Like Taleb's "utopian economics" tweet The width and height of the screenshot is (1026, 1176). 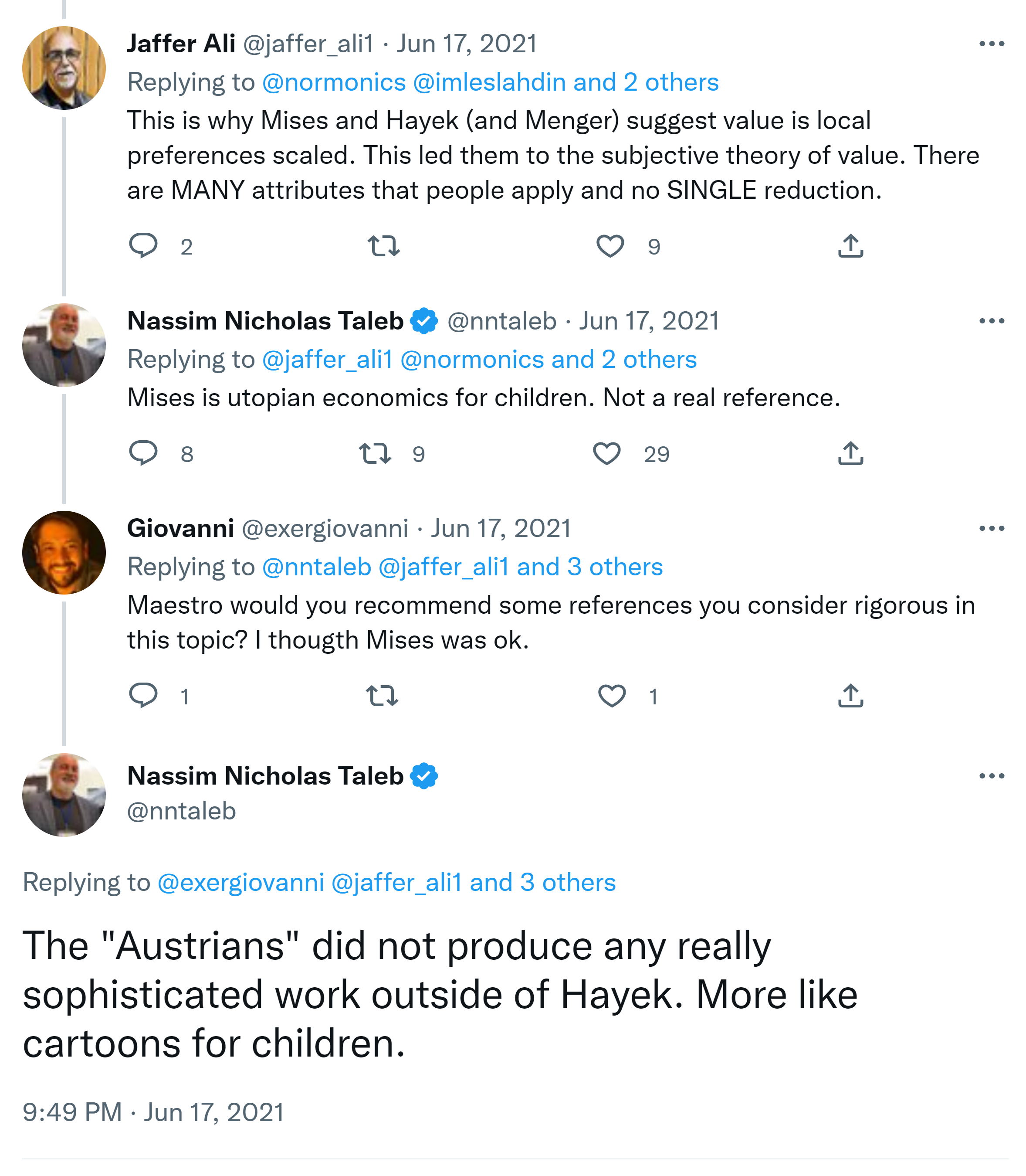point(606,453)
